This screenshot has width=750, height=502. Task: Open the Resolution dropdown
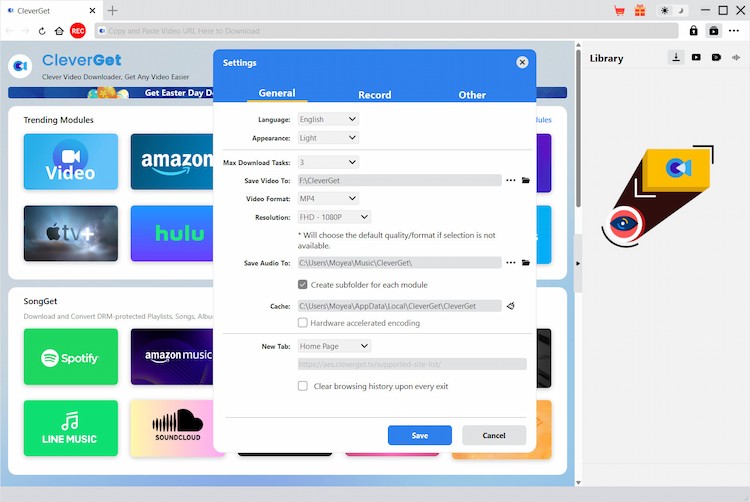pyautogui.click(x=334, y=217)
